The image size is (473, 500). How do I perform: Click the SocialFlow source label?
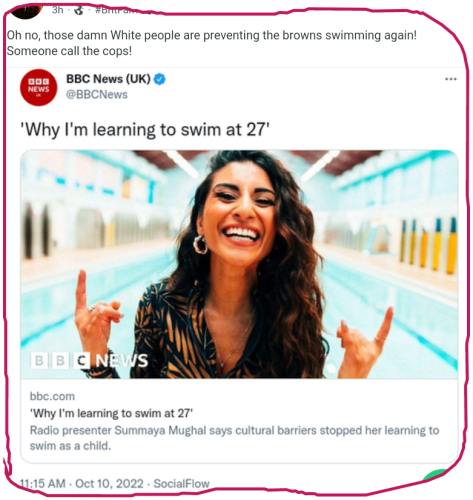(181, 484)
